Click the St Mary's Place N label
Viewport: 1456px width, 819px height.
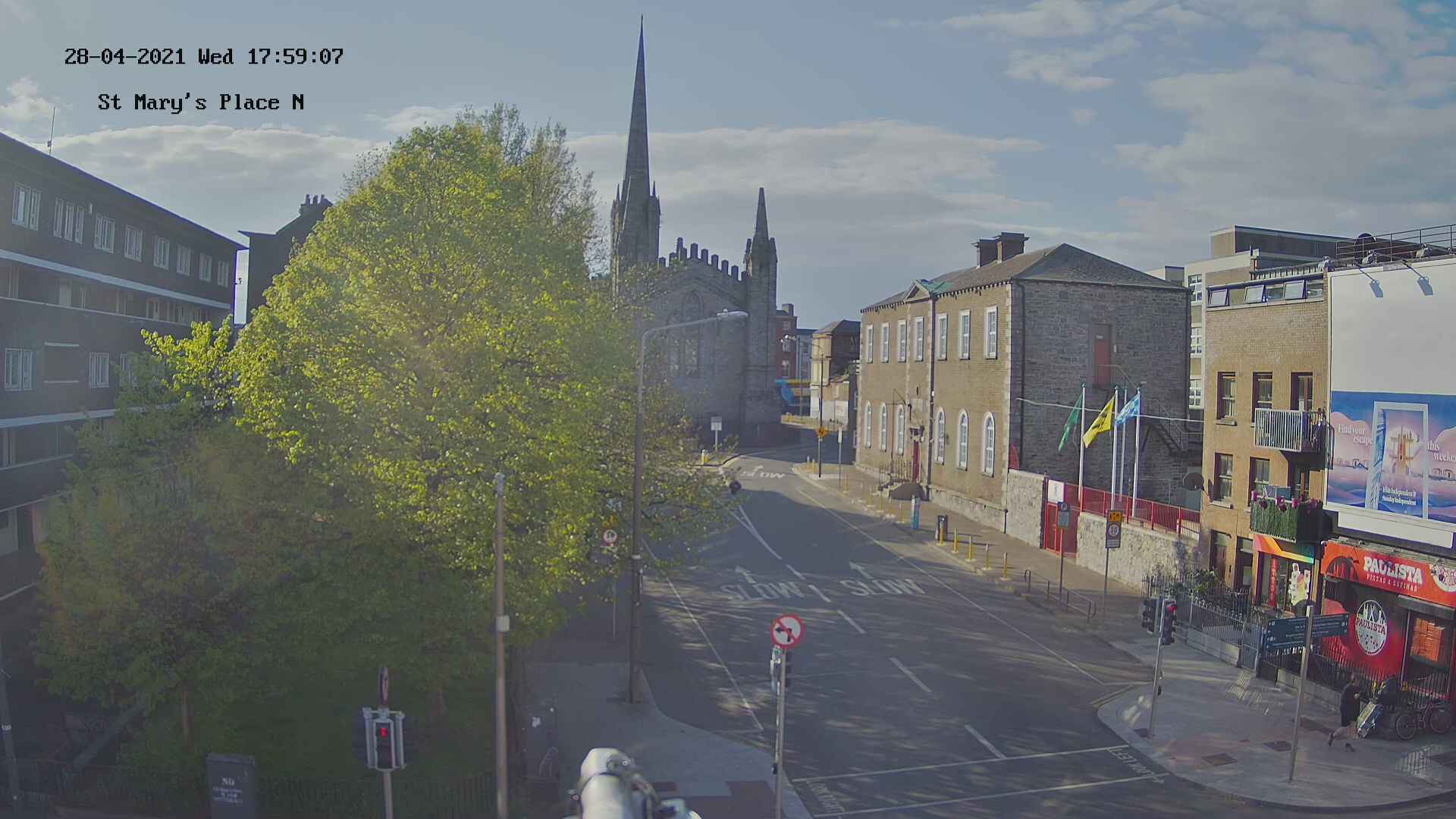201,102
